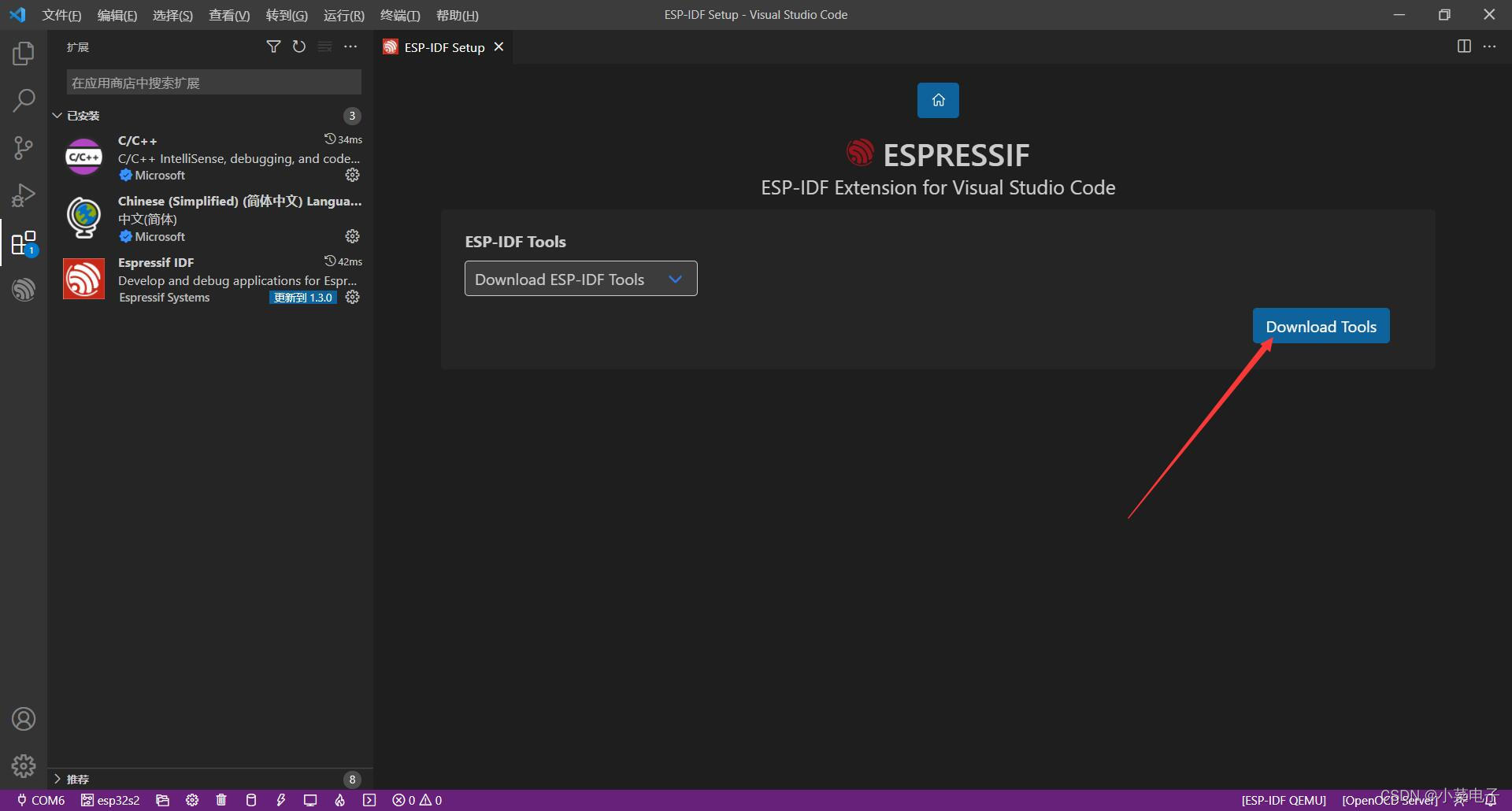This screenshot has height=811, width=1512.
Task: Click the flash lightning bolt icon
Action: click(281, 800)
